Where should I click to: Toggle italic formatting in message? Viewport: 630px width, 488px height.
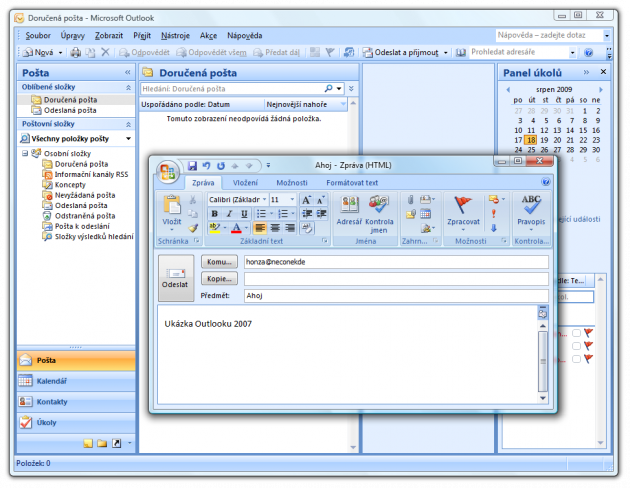(229, 213)
